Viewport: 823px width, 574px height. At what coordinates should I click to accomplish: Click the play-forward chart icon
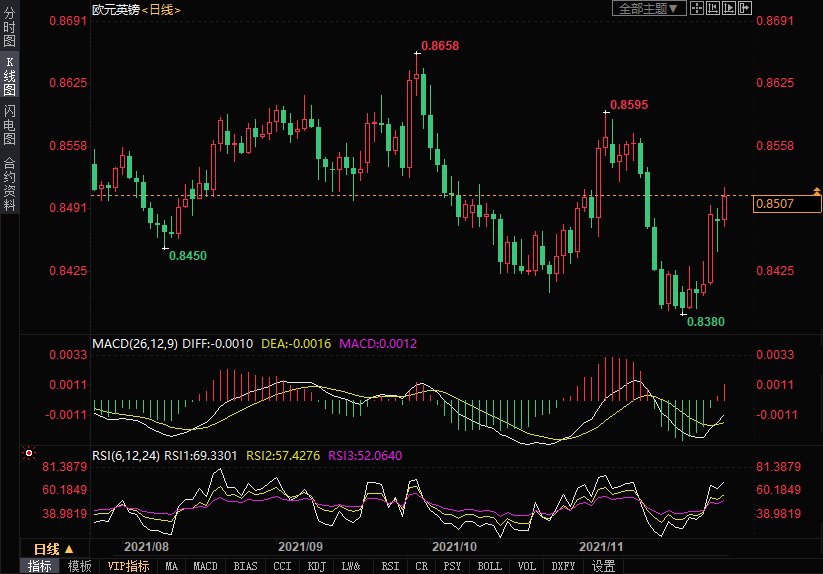pos(728,8)
